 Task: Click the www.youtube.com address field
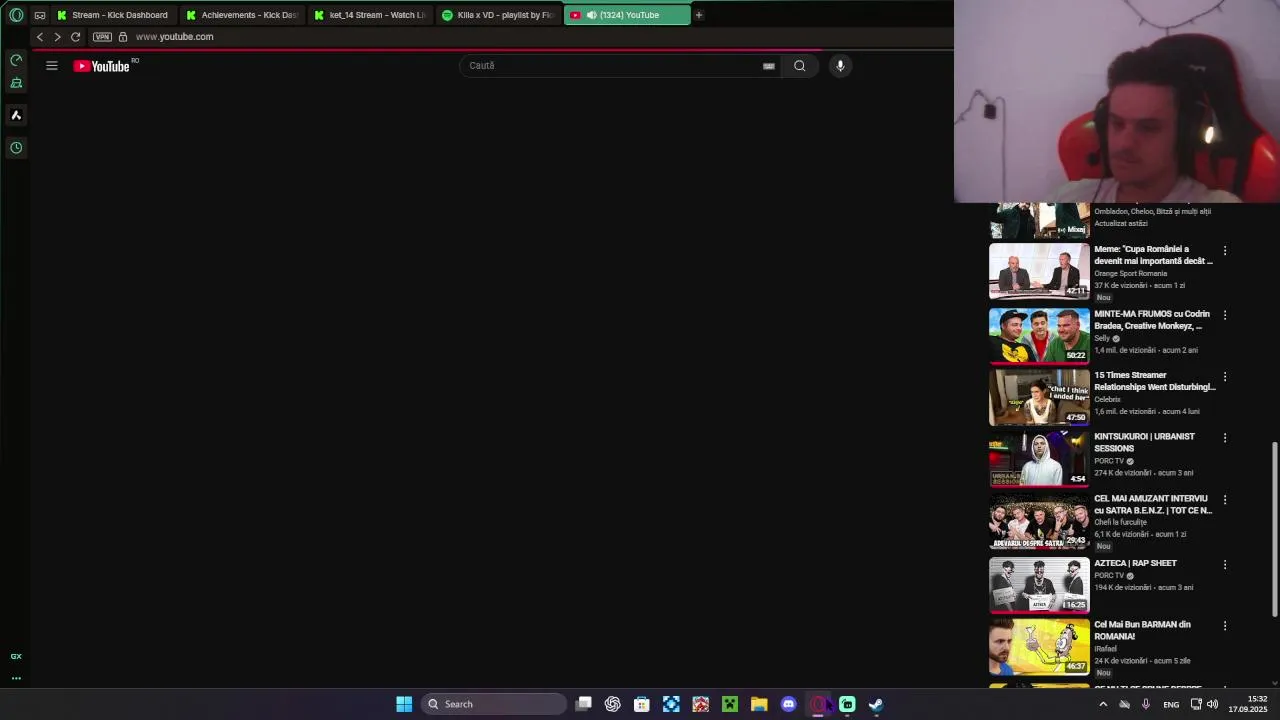175,37
